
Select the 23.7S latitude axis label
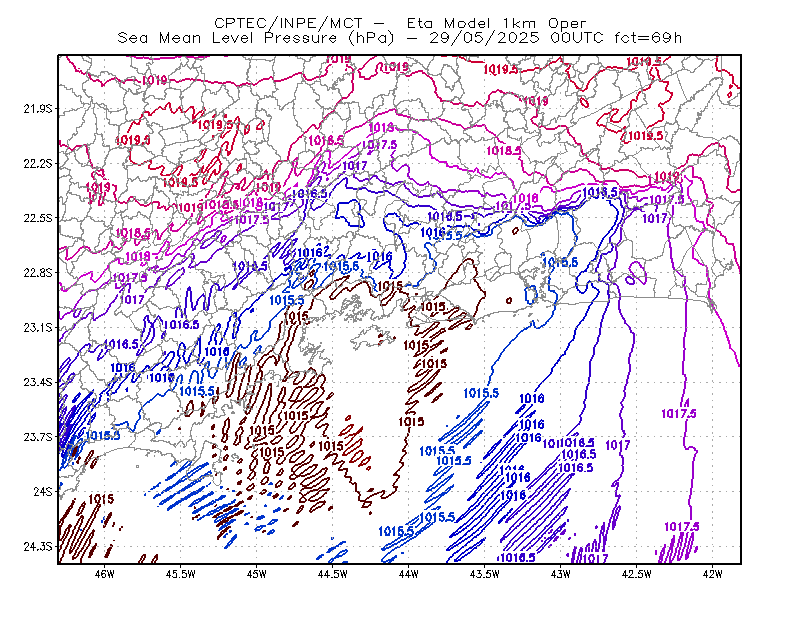tap(38, 437)
